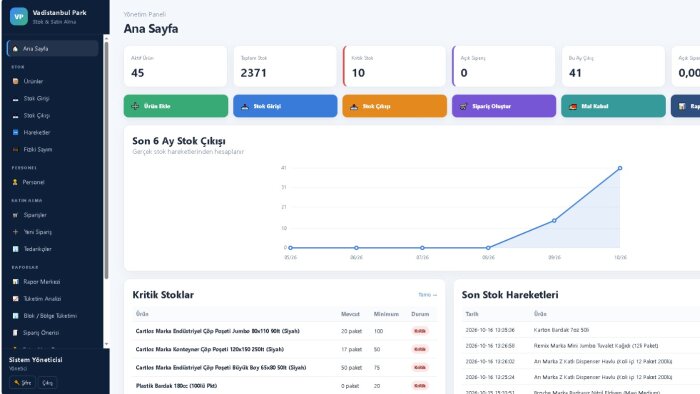Click Kritik badge in Plastik Bardak row

click(420, 386)
